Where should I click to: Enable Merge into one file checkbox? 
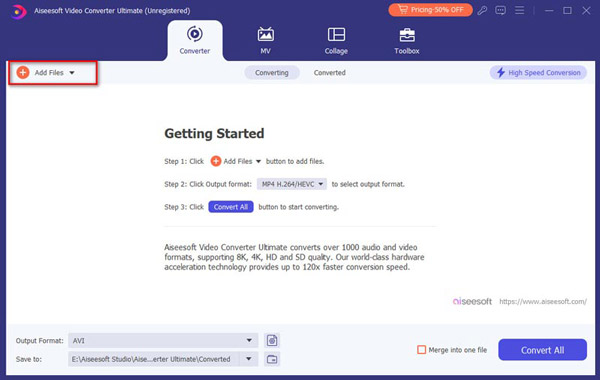coord(421,350)
